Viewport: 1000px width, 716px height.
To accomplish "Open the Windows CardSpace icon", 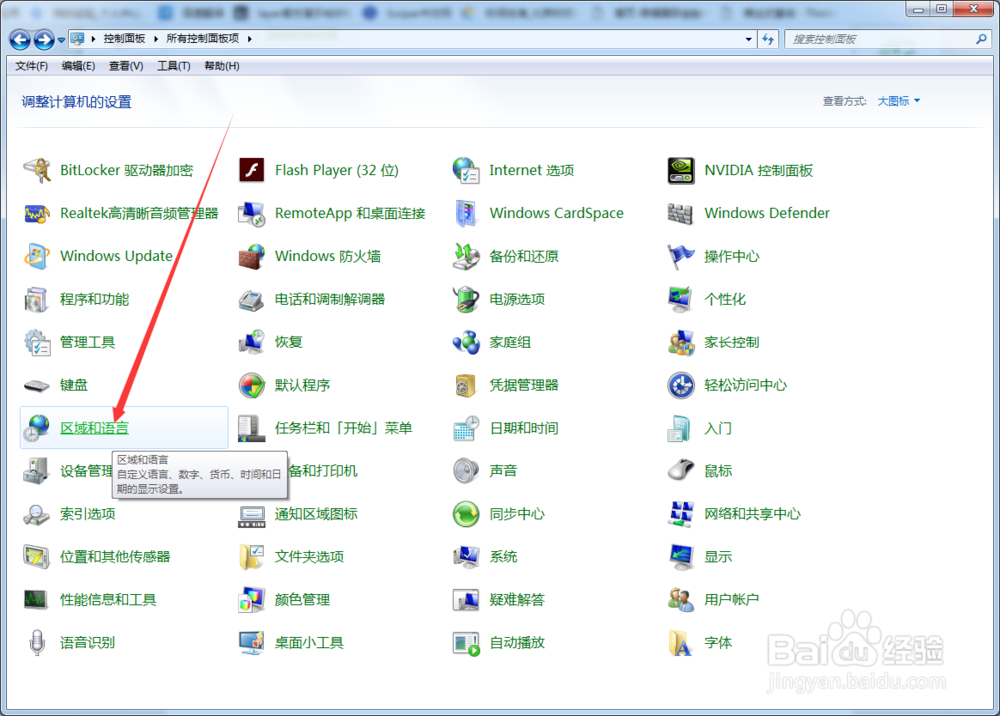I will 466,214.
